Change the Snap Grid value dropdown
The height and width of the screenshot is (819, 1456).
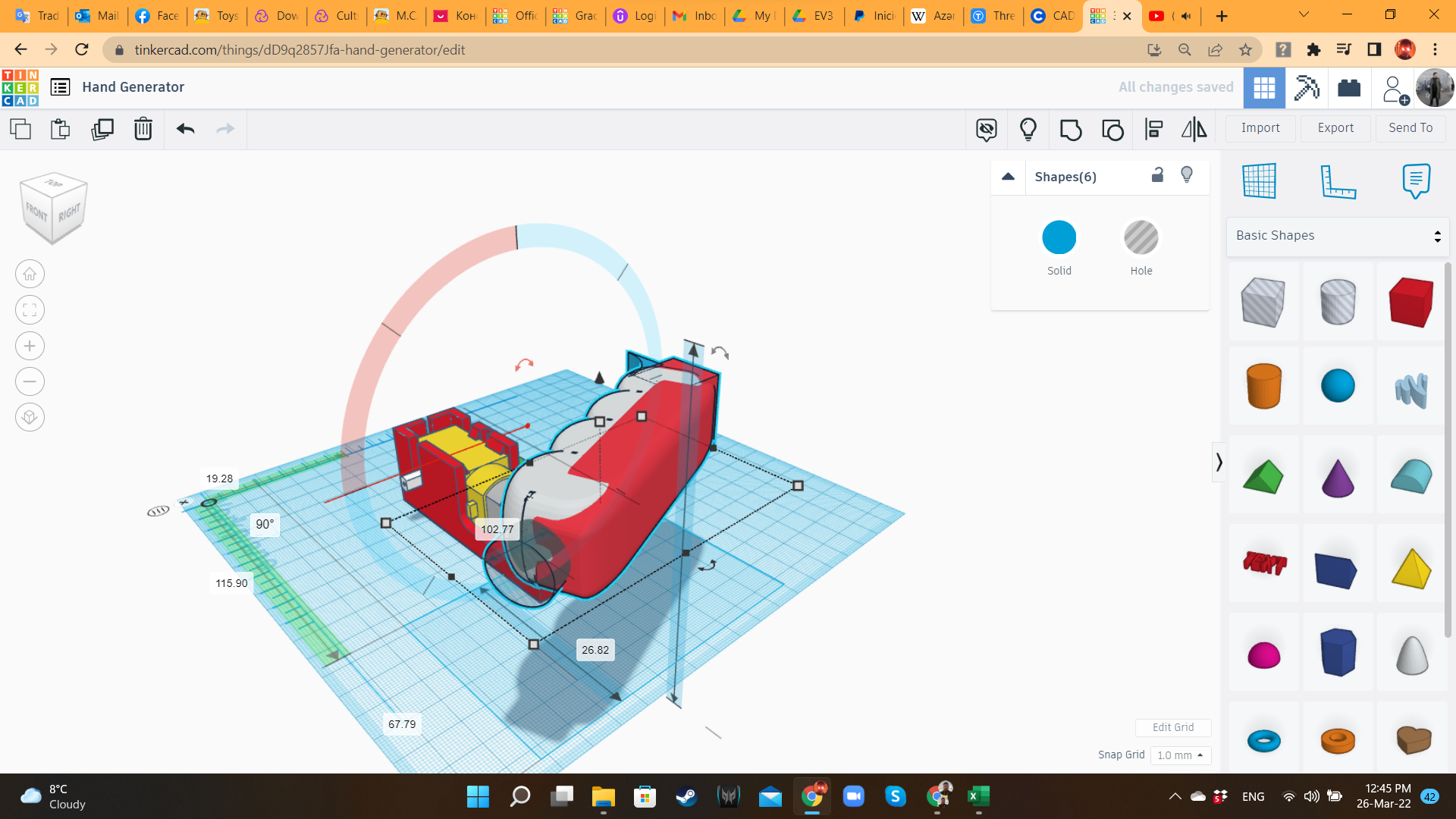point(1180,755)
